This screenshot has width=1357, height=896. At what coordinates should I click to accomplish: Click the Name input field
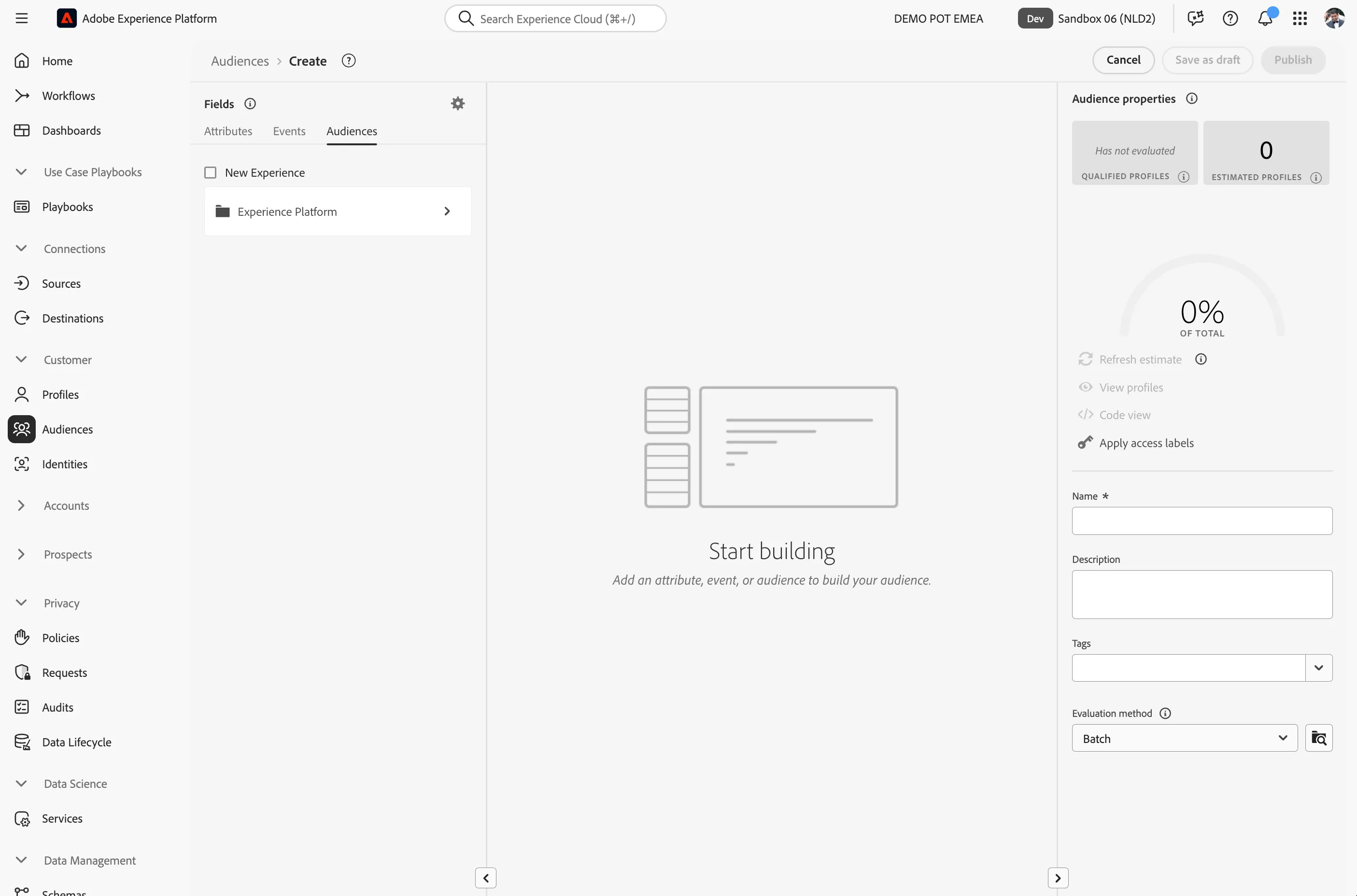(x=1202, y=521)
